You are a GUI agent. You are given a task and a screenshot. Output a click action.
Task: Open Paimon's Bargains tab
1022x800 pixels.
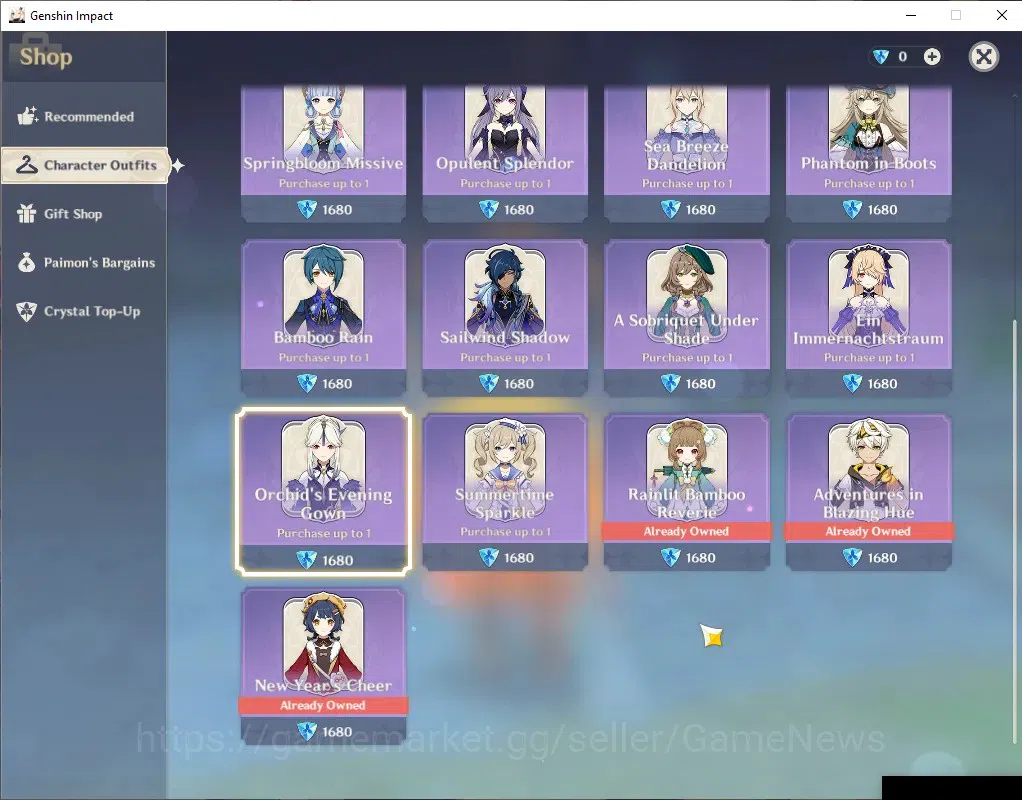[83, 263]
